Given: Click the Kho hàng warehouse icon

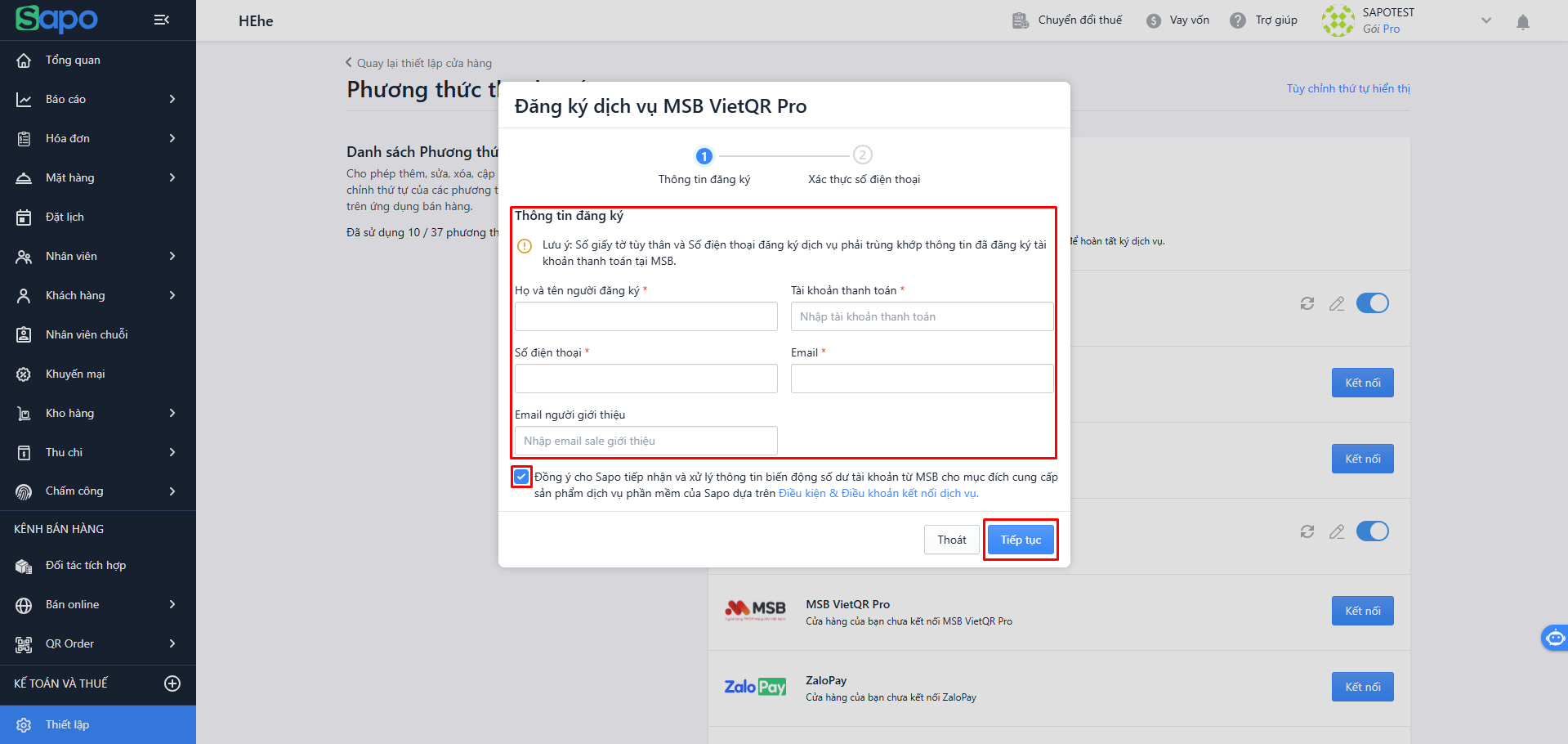Looking at the screenshot, I should (24, 413).
